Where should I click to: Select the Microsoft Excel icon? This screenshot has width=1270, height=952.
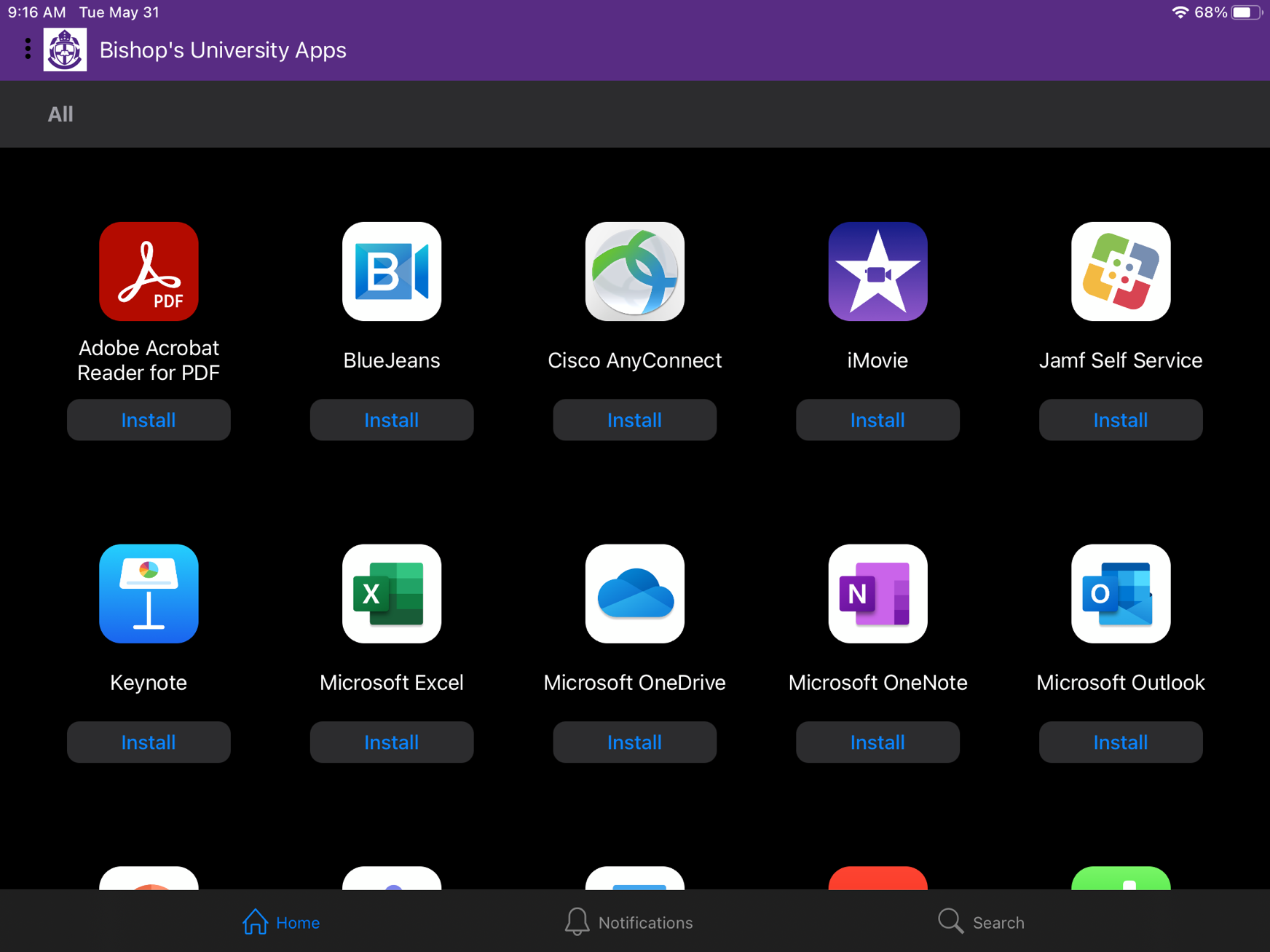pyautogui.click(x=392, y=593)
